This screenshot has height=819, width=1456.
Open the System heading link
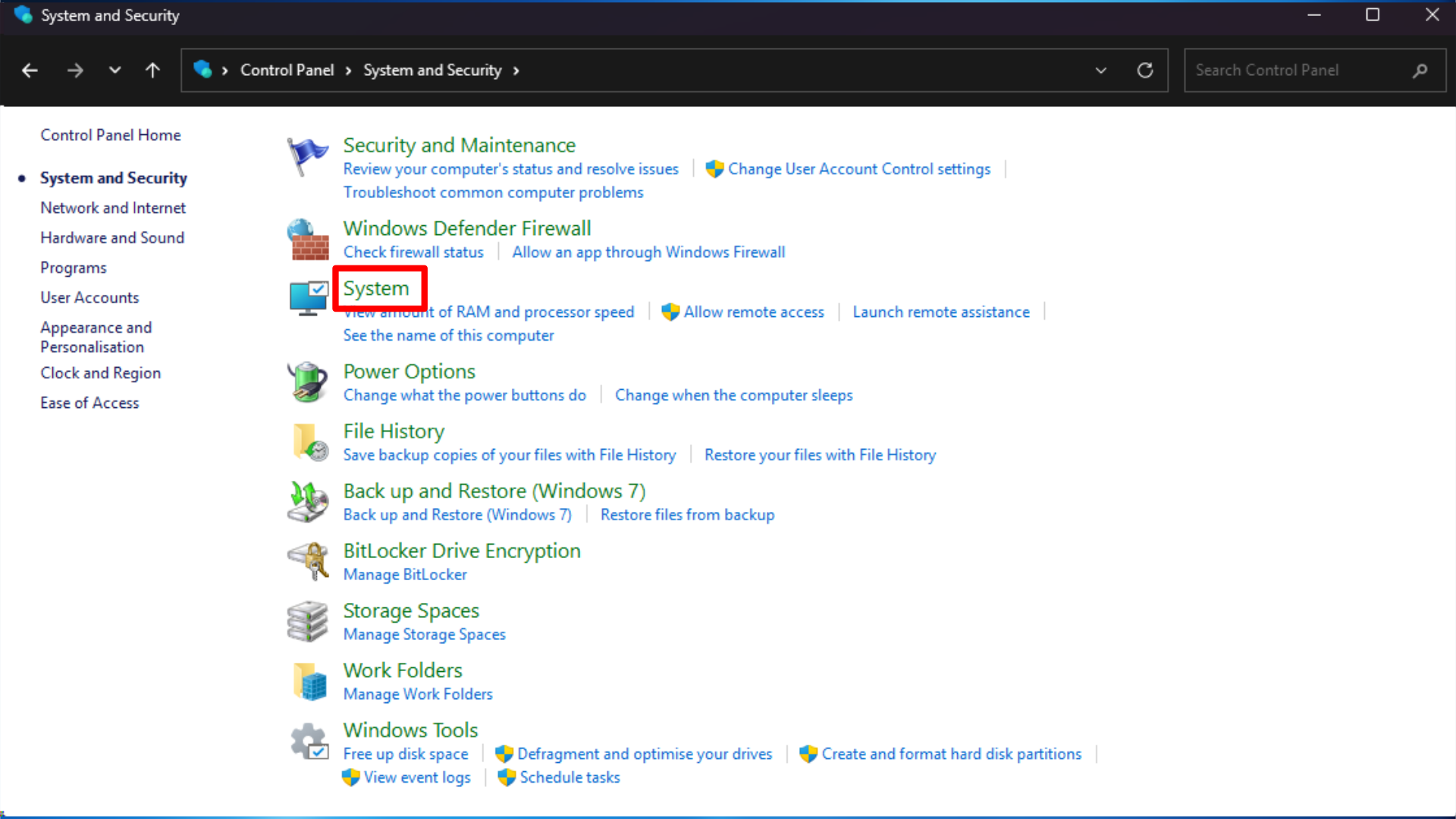(x=376, y=288)
